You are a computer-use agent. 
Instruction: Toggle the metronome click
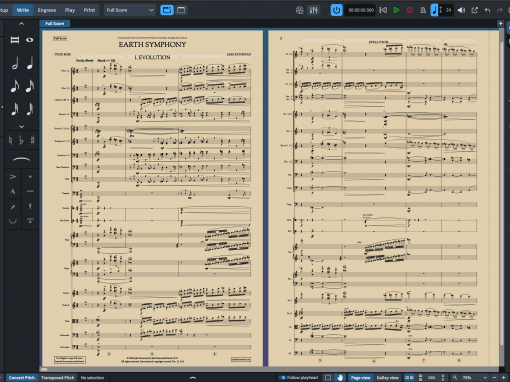(x=423, y=10)
